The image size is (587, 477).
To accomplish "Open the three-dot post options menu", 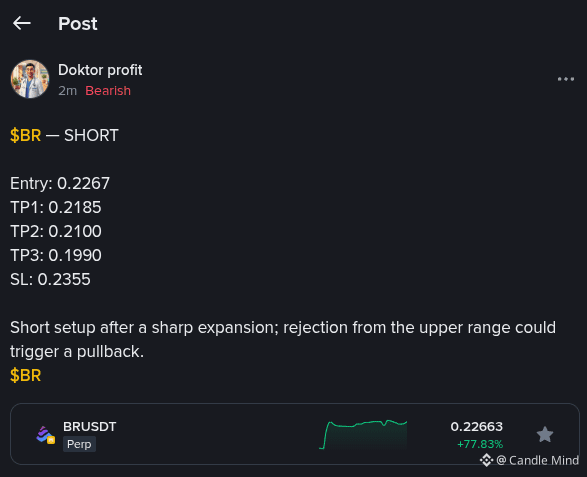I will [x=566, y=79].
